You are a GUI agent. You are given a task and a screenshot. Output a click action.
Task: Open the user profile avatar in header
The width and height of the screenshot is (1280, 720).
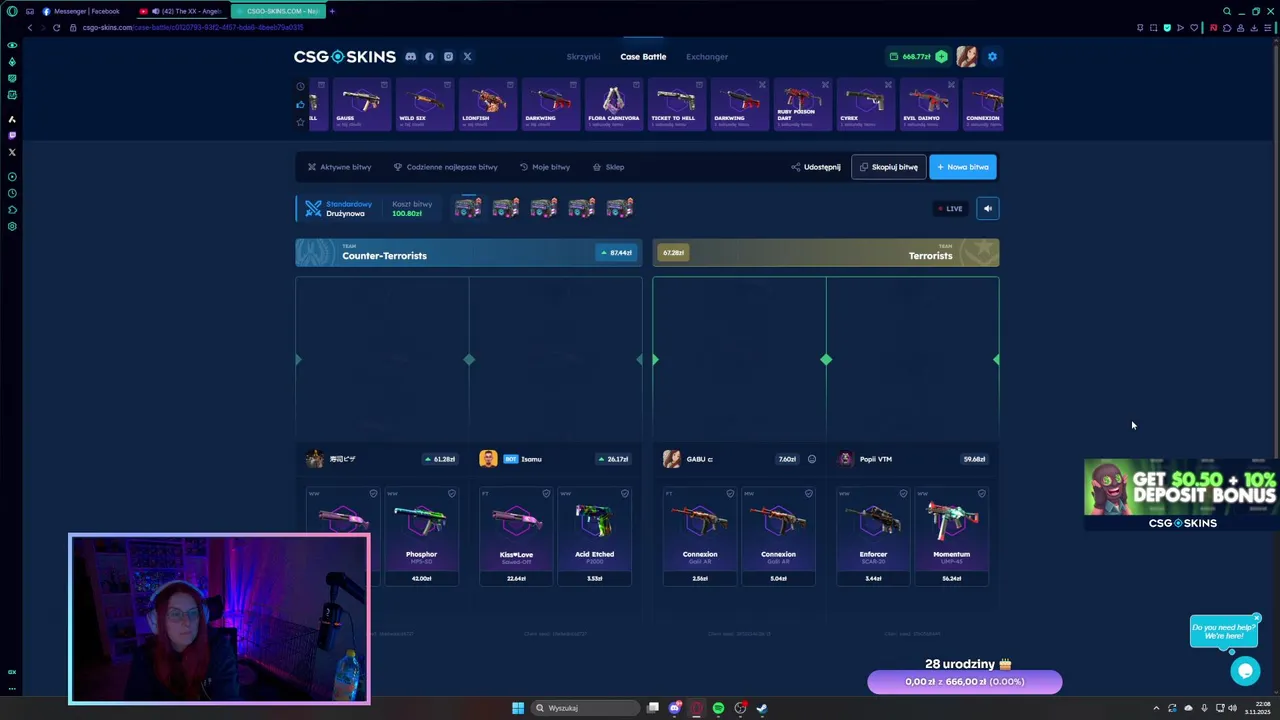(966, 57)
